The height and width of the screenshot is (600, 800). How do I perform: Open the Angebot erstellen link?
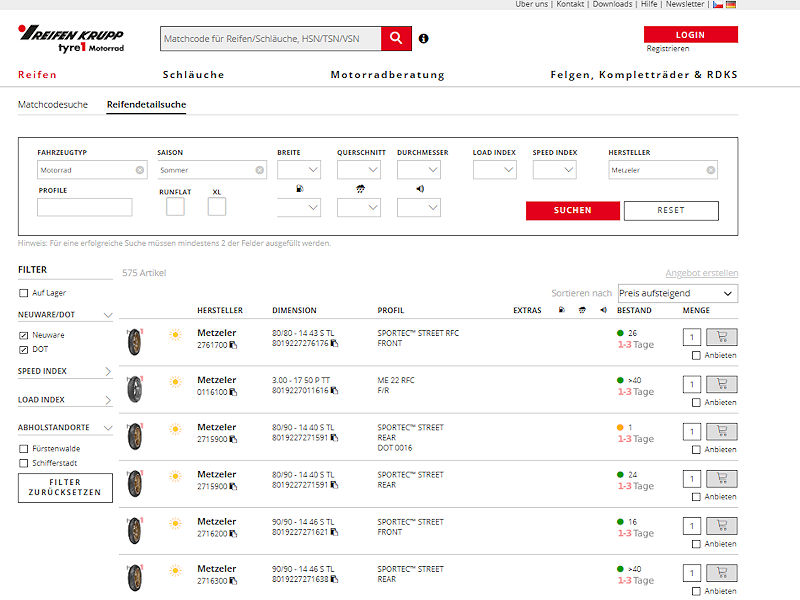click(x=702, y=273)
